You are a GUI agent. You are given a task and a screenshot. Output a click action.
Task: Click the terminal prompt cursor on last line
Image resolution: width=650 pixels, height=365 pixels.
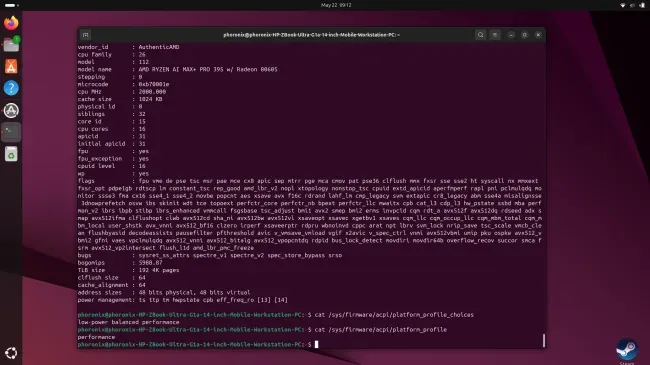click(316, 344)
